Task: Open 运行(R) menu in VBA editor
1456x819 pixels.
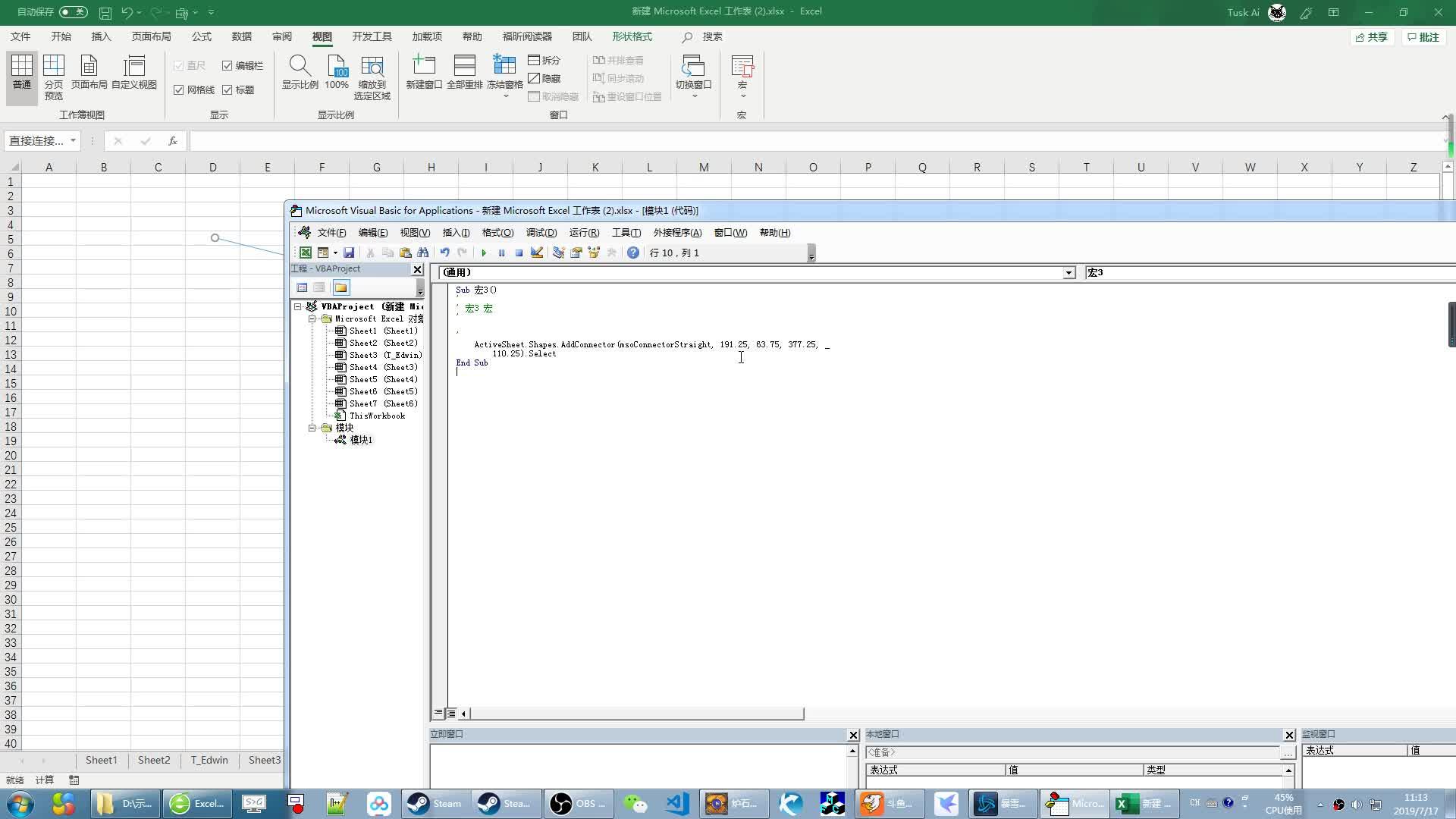Action: (x=584, y=233)
